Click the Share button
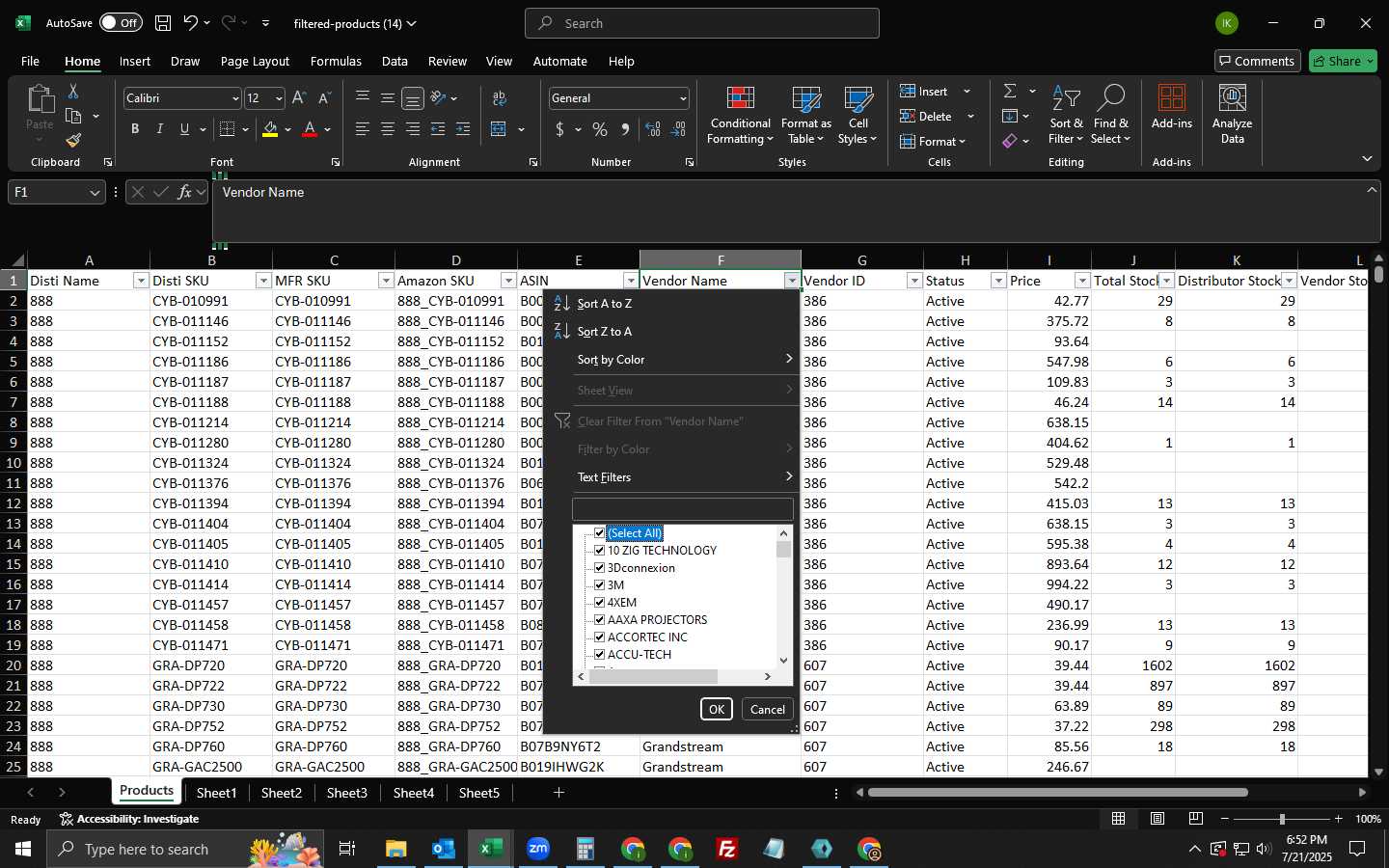Screen dimensions: 1389x868 click(x=1344, y=61)
